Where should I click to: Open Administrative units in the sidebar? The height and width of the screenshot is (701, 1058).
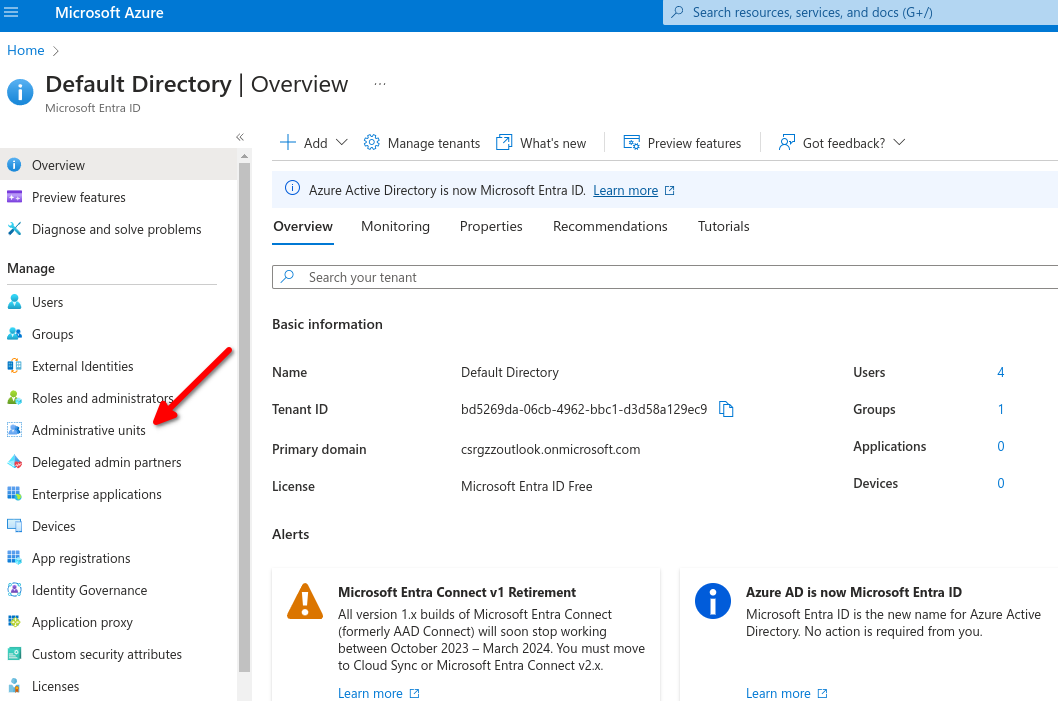pos(88,430)
